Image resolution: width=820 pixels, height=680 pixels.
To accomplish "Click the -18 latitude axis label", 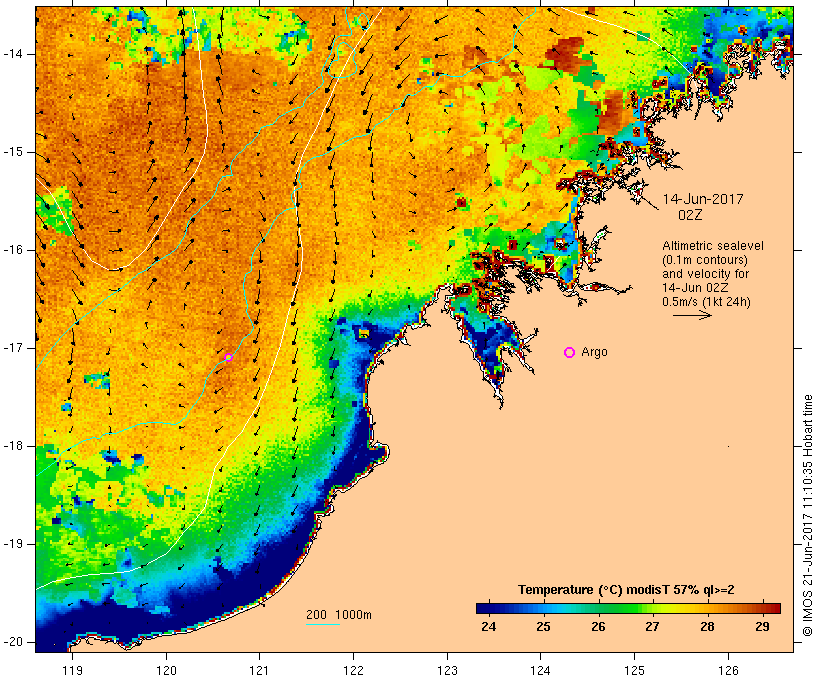I will pyautogui.click(x=13, y=446).
